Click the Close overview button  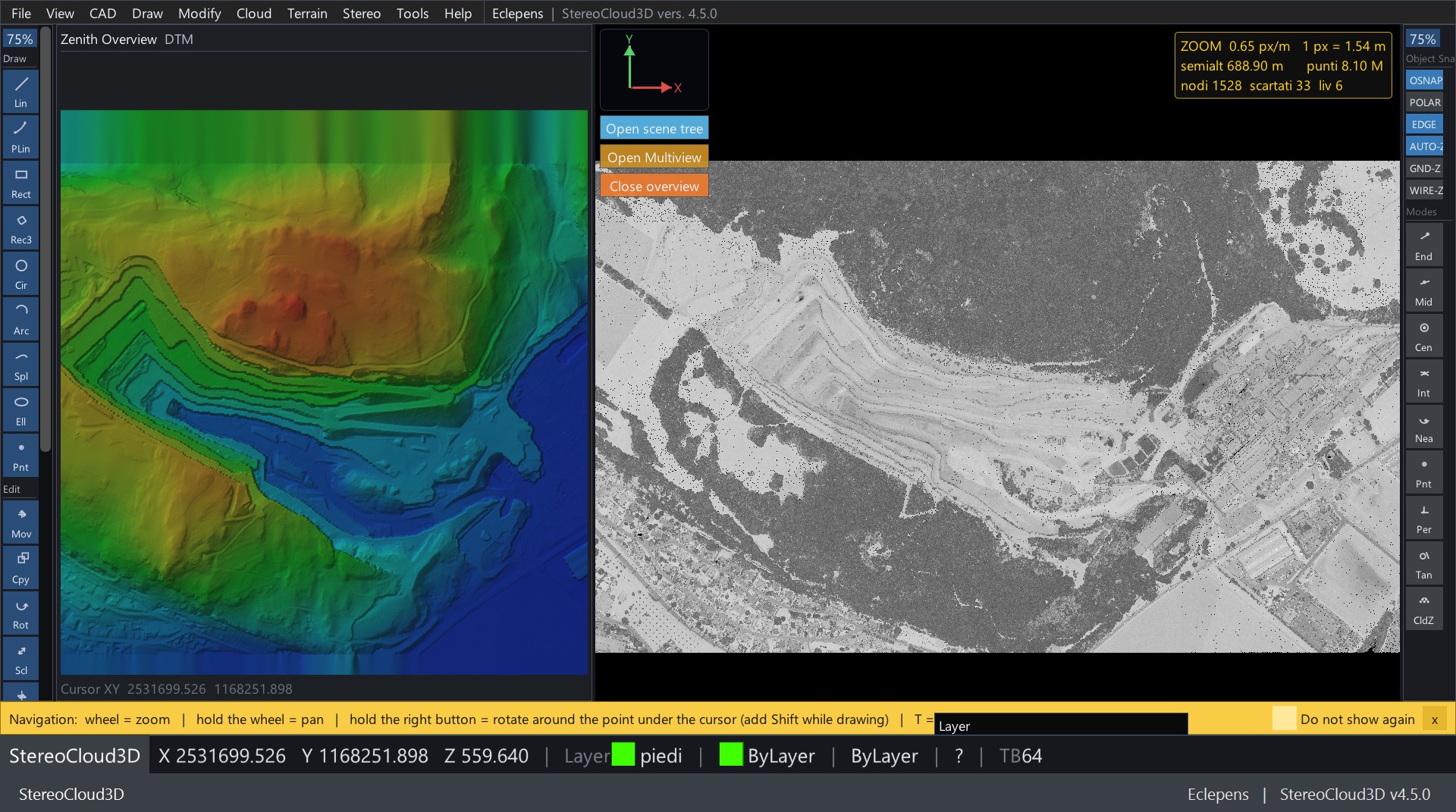pos(654,186)
